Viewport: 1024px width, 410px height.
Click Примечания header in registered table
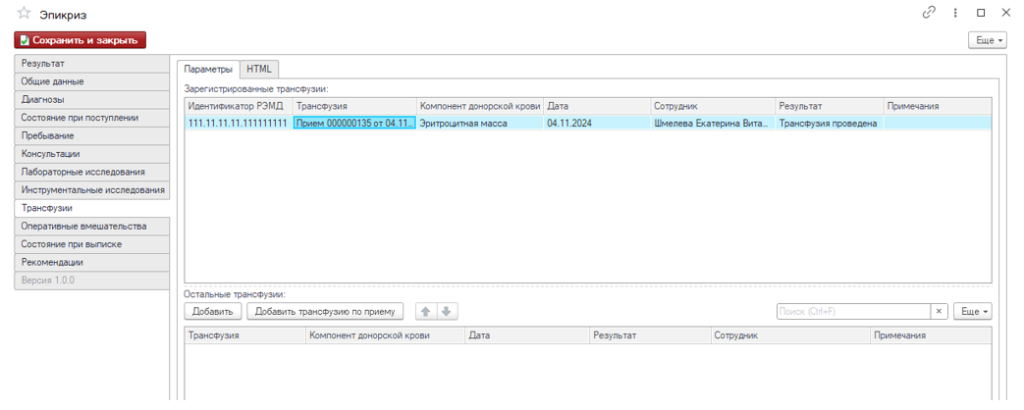pos(938,106)
